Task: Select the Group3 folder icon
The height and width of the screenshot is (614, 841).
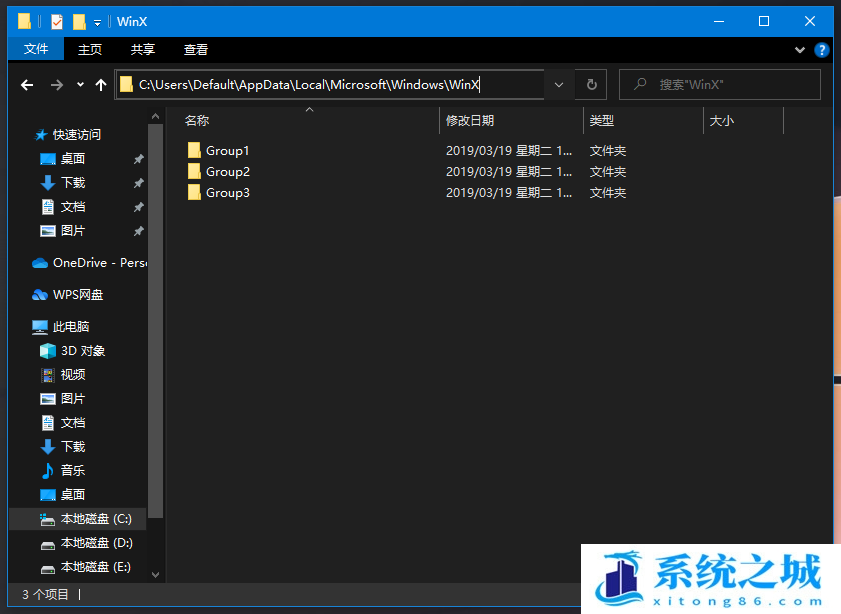Action: tap(194, 192)
